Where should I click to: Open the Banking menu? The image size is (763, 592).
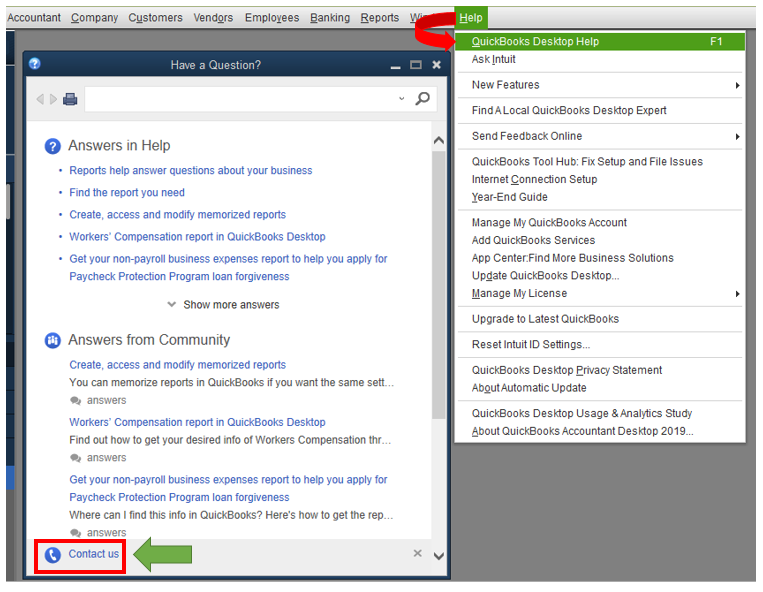tap(330, 18)
